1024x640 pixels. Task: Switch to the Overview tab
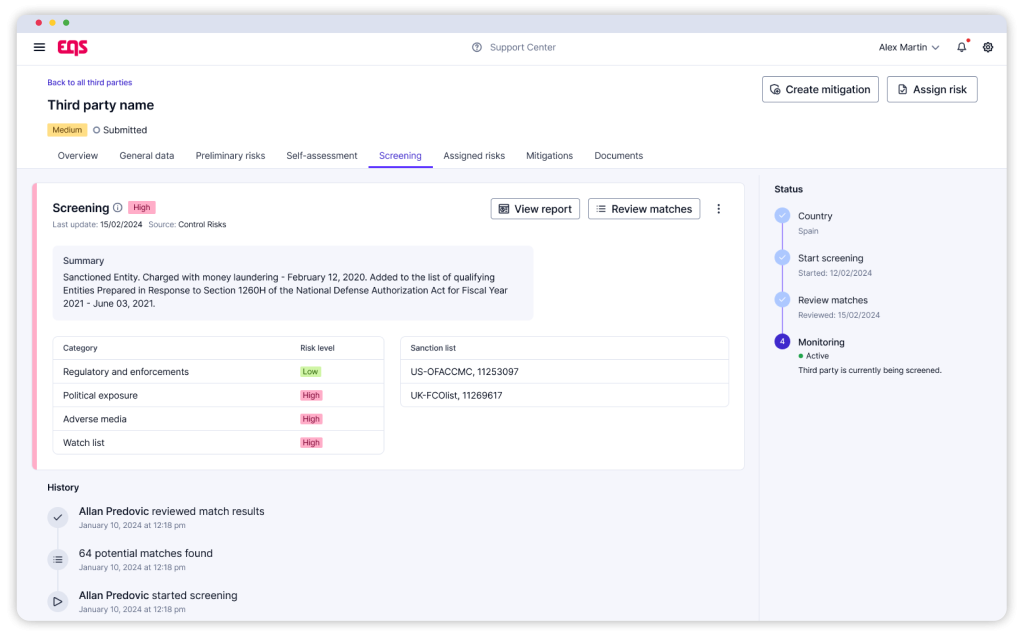click(x=78, y=156)
